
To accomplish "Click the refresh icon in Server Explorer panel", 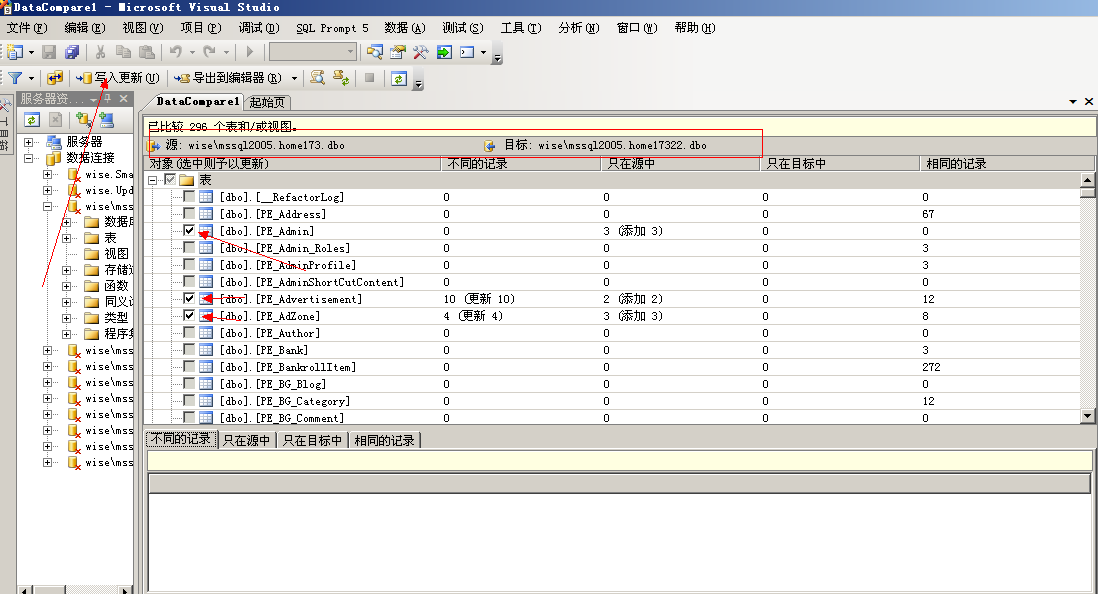I will click(32, 119).
